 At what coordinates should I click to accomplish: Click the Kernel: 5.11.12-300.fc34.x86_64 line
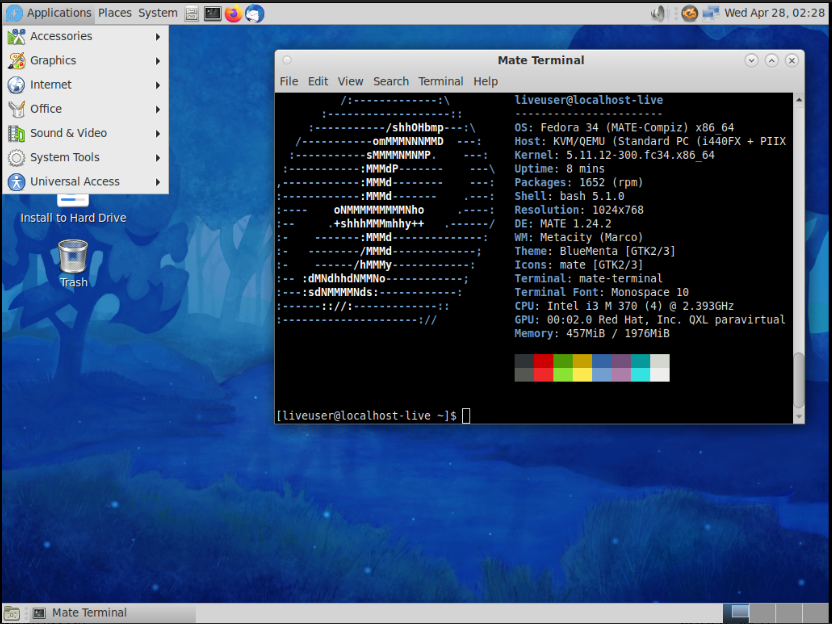[614, 155]
